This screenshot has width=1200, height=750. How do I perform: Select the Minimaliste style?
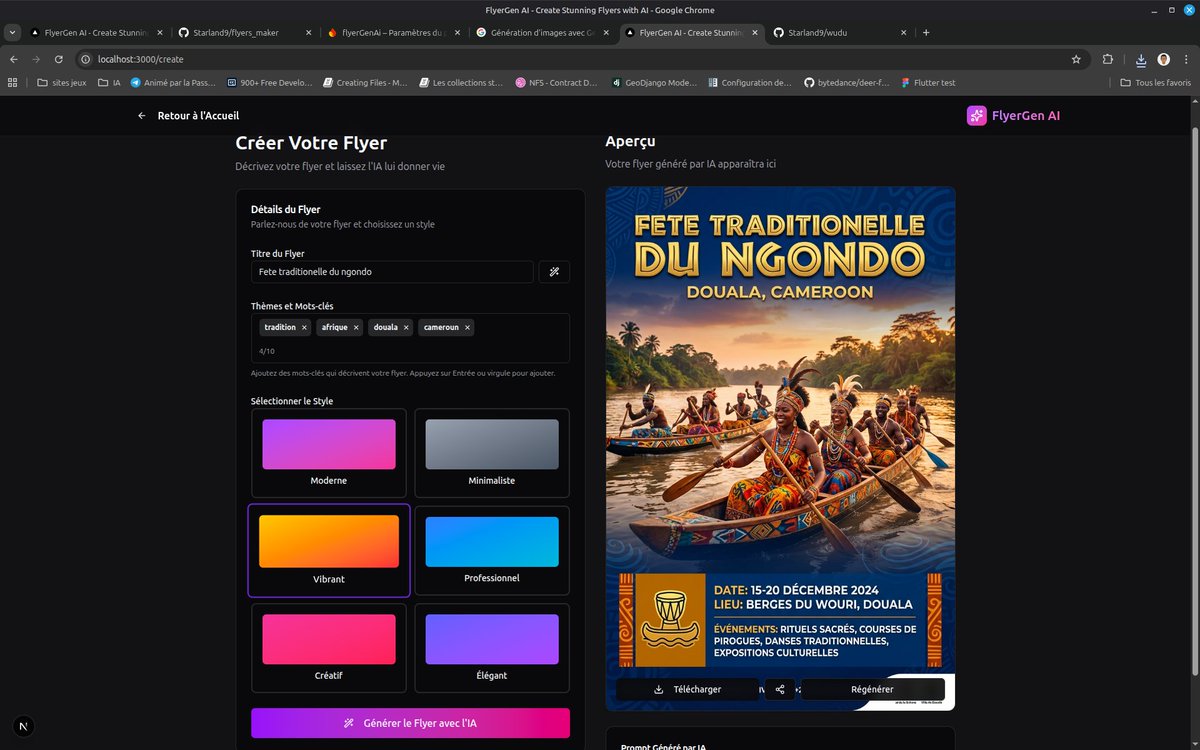pos(491,452)
